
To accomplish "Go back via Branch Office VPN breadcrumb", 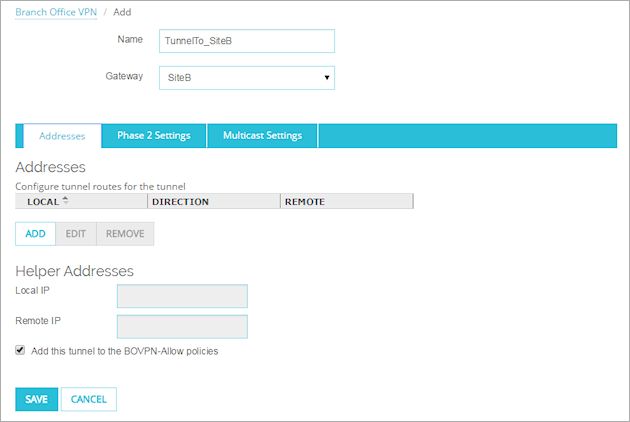I will click(x=56, y=12).
